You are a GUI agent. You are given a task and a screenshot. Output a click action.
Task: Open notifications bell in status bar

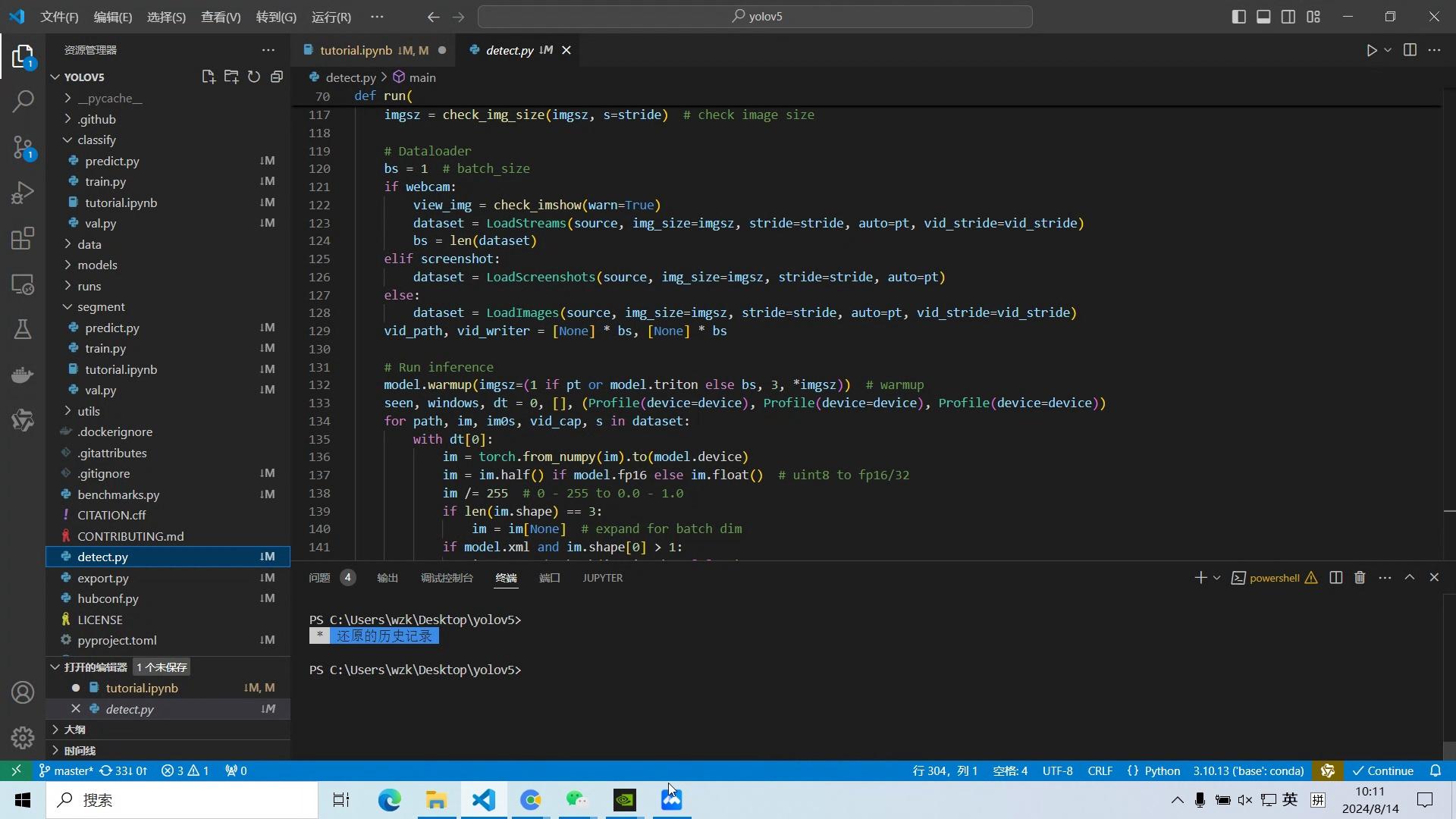(x=1436, y=770)
